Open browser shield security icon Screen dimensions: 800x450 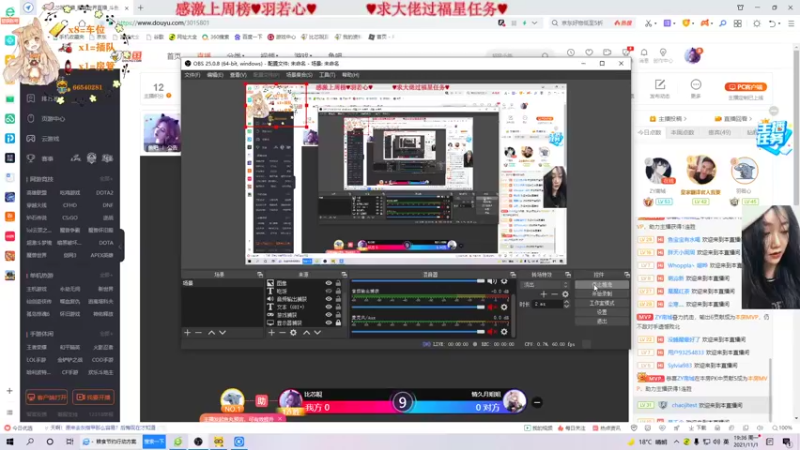tap(686, 23)
